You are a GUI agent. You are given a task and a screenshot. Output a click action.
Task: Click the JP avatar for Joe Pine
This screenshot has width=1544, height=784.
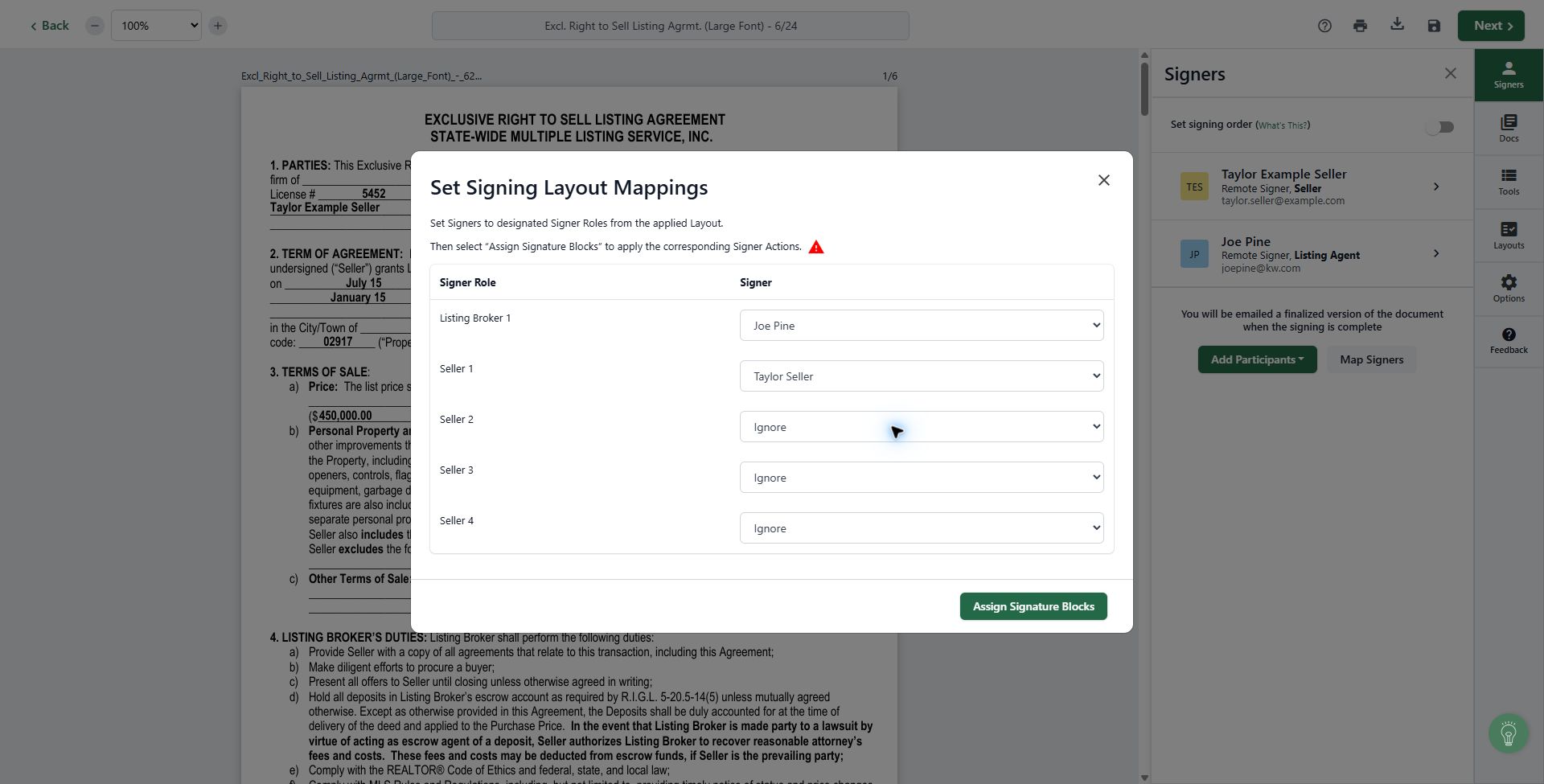pos(1194,254)
